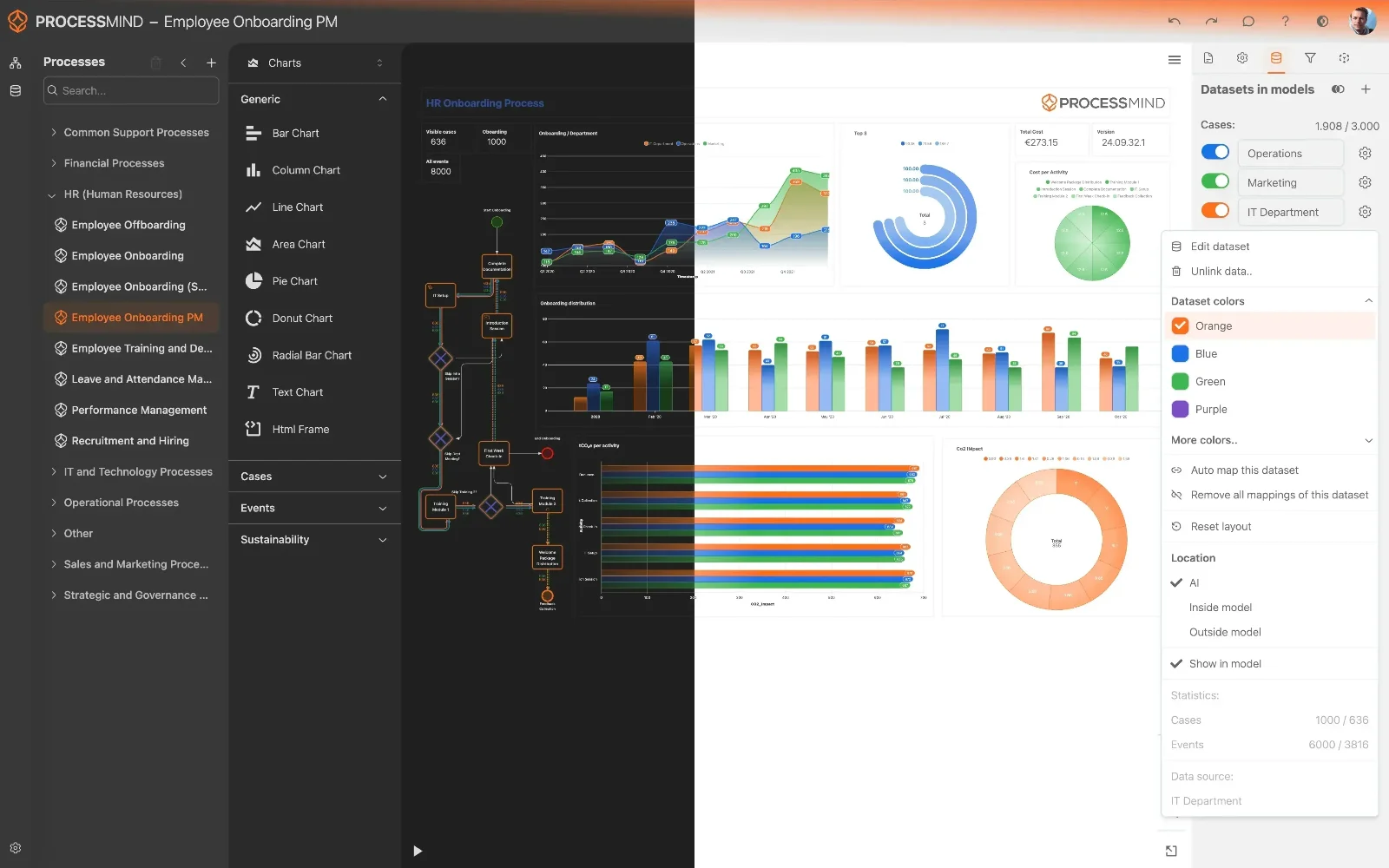Collapse the Generic charts section
1389x868 pixels.
point(383,99)
